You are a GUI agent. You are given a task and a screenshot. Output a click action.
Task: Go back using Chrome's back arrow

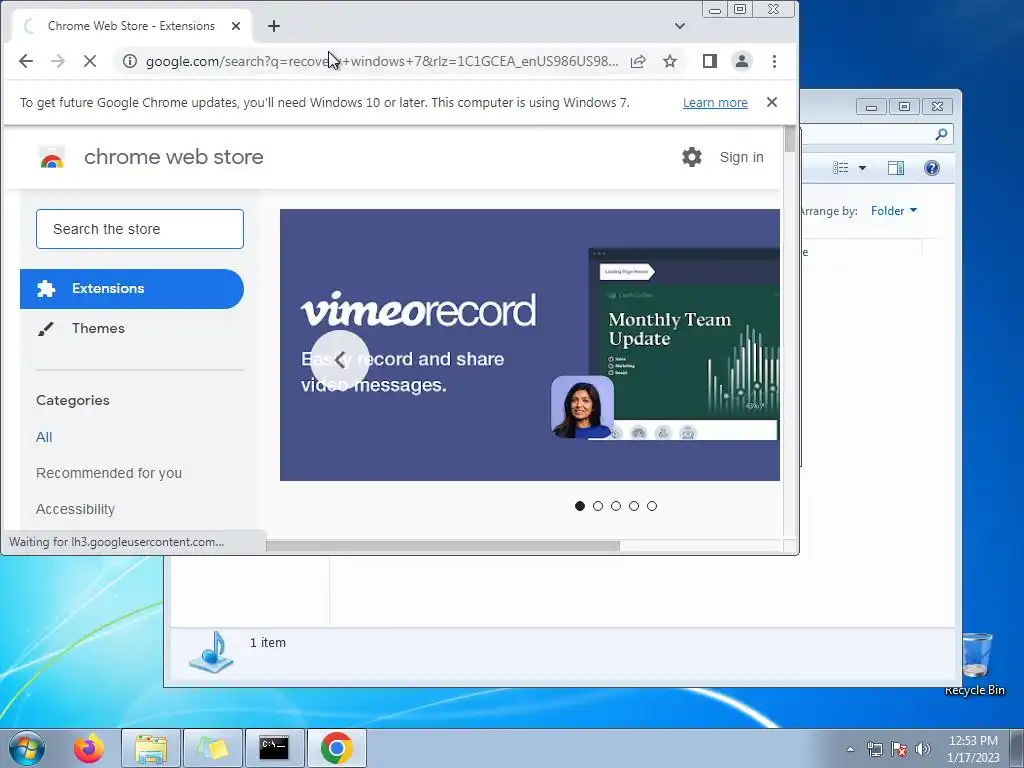(26, 61)
